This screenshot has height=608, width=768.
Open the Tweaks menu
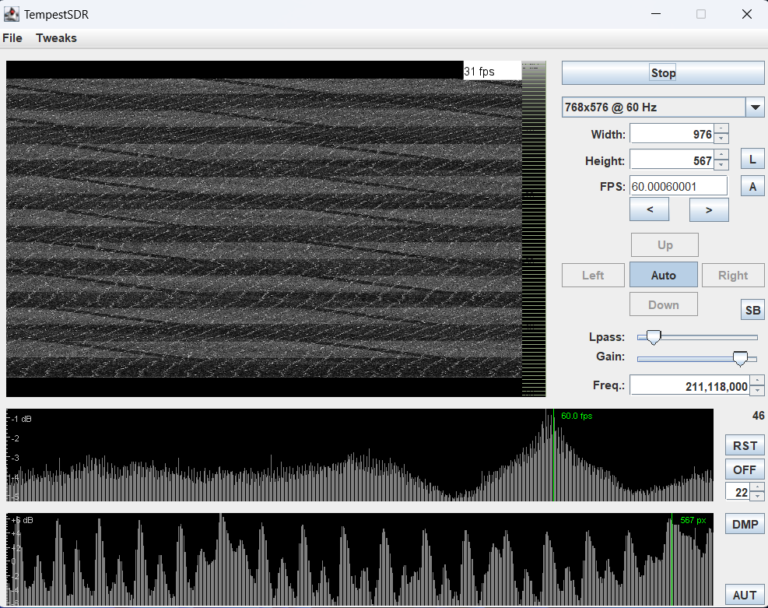pyautogui.click(x=56, y=38)
